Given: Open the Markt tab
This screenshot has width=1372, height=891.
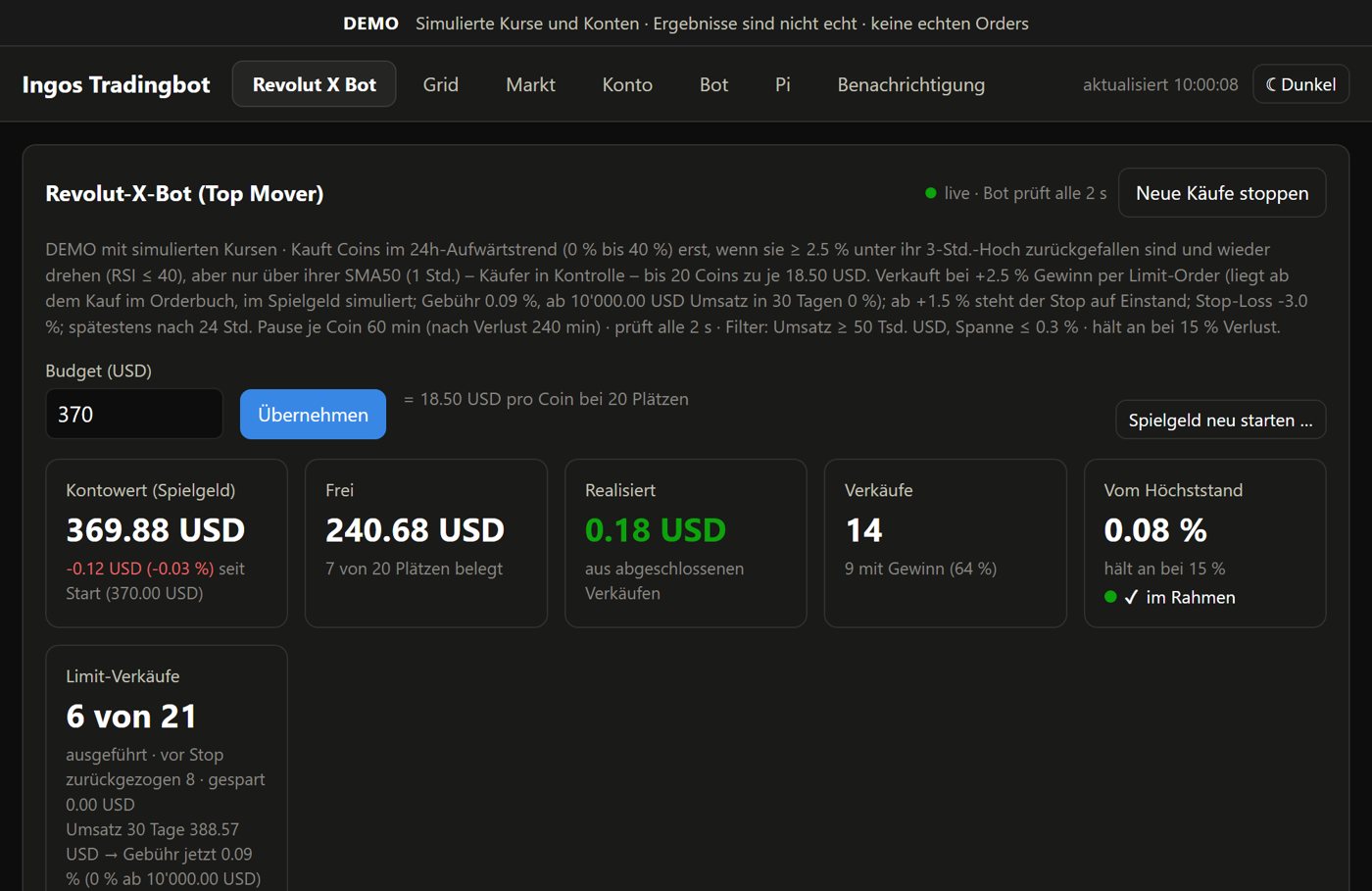Looking at the screenshot, I should coord(530,84).
